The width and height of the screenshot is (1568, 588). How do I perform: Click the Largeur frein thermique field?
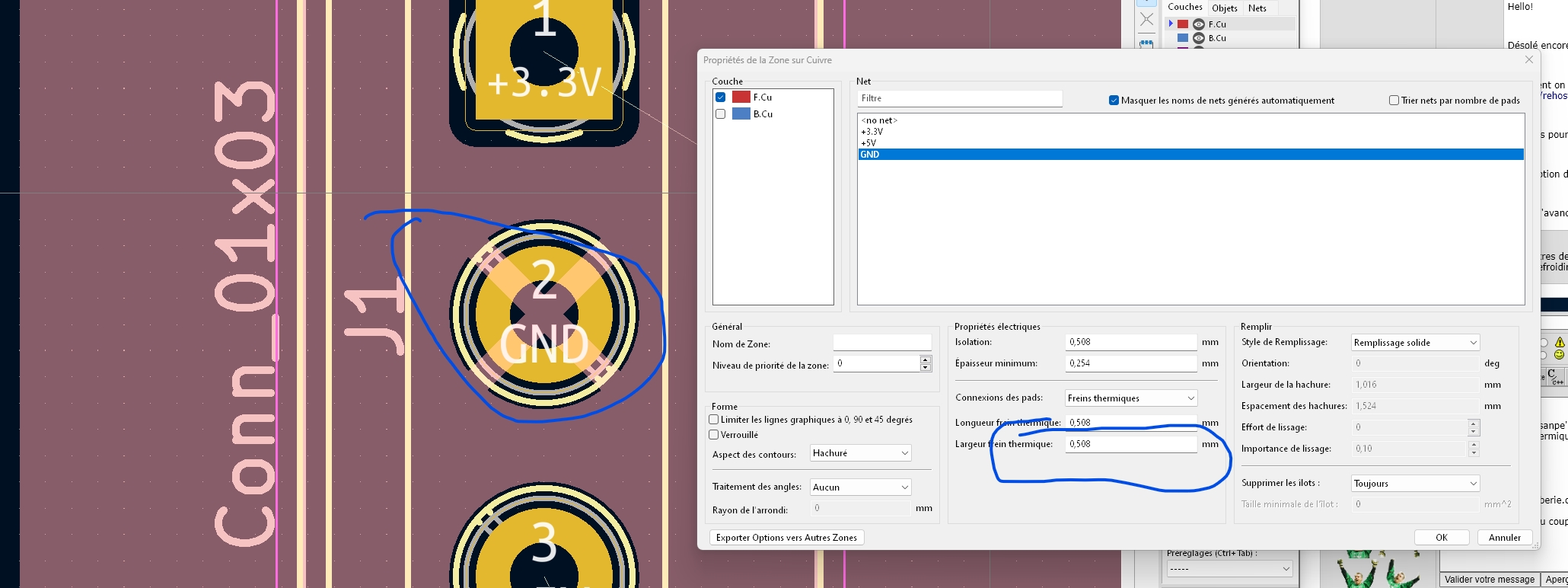point(1131,443)
